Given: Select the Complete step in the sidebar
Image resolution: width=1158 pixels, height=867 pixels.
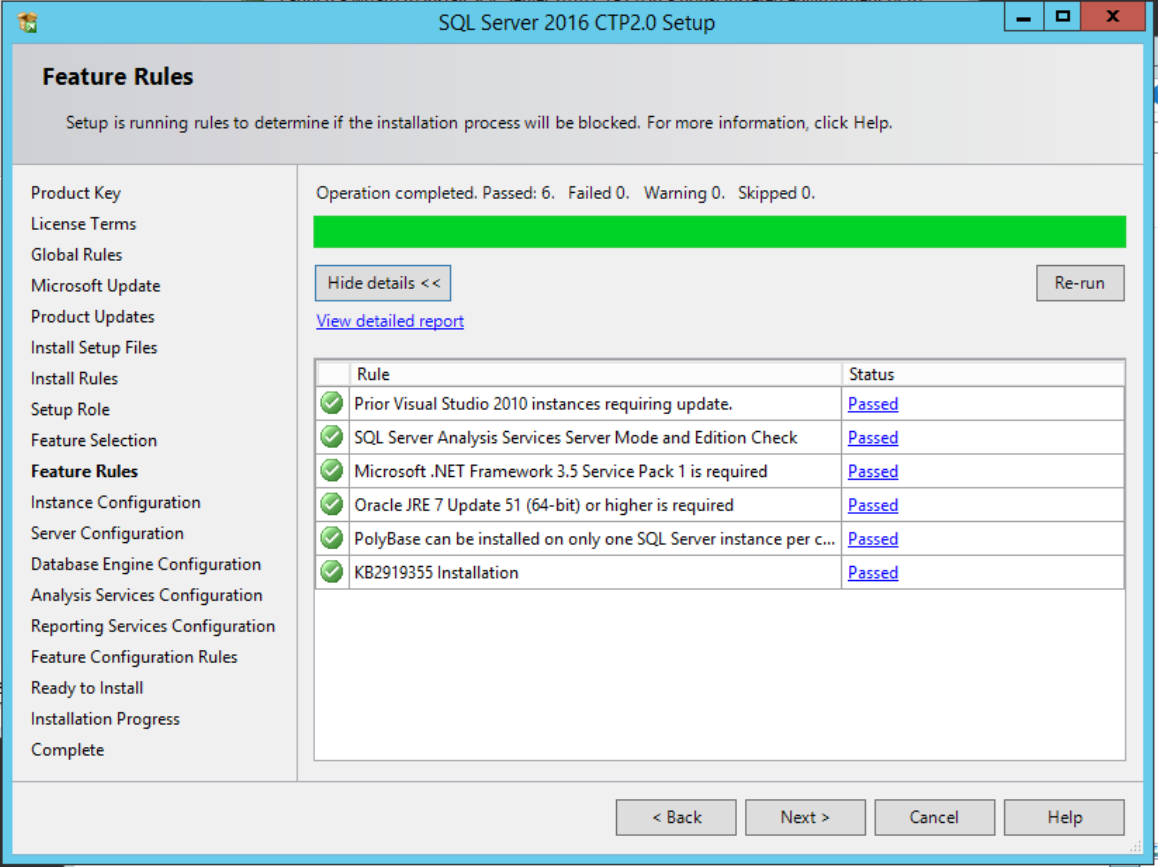Looking at the screenshot, I should pyautogui.click(x=67, y=750).
